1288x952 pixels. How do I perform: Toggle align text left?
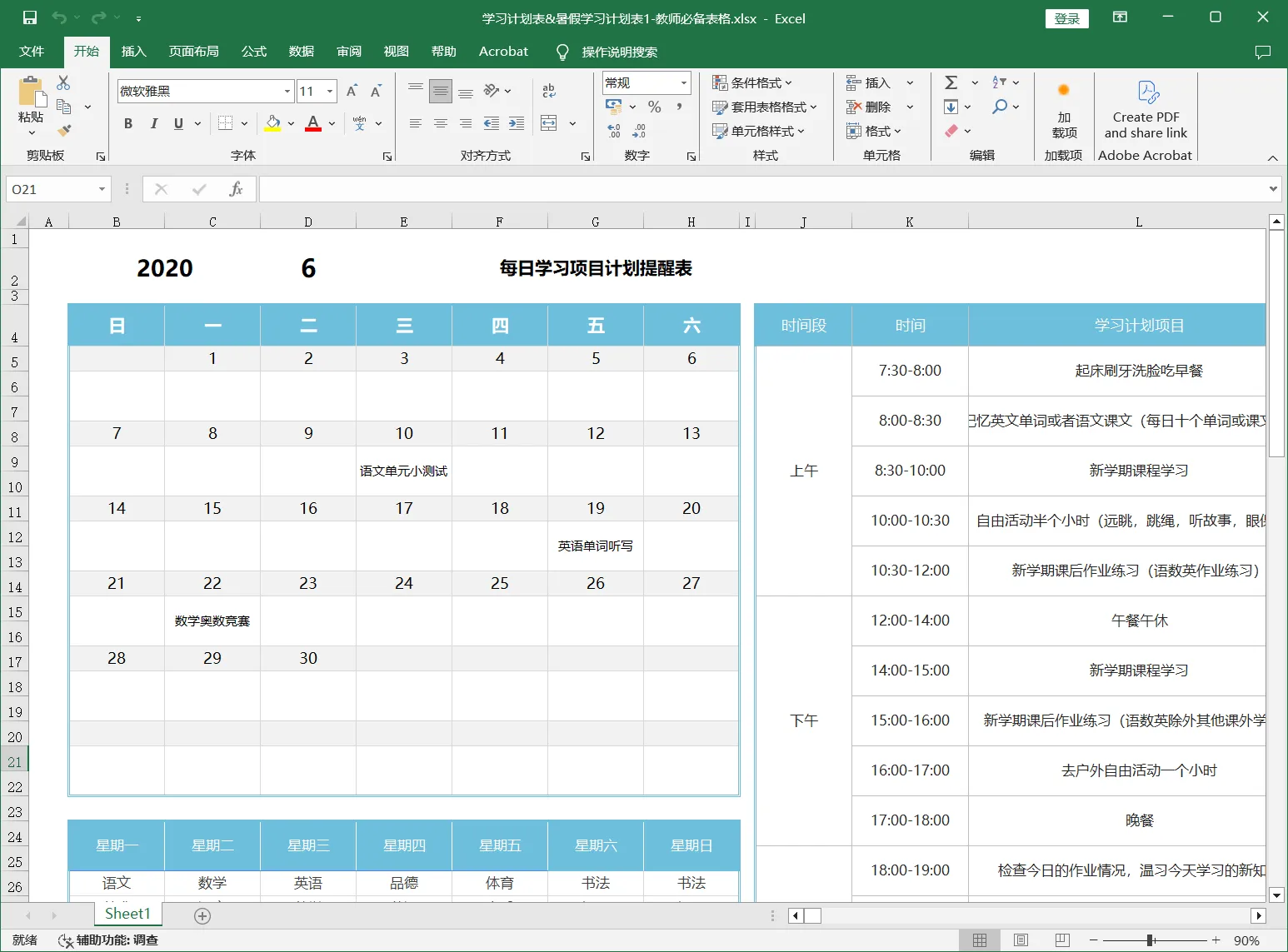(x=416, y=123)
